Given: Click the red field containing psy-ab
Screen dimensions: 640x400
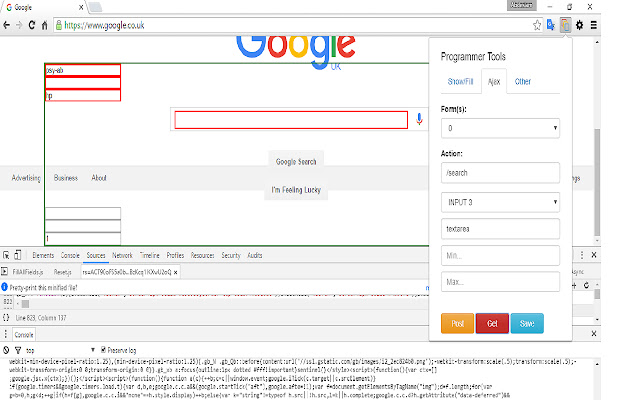Looking at the screenshot, I should [83, 70].
